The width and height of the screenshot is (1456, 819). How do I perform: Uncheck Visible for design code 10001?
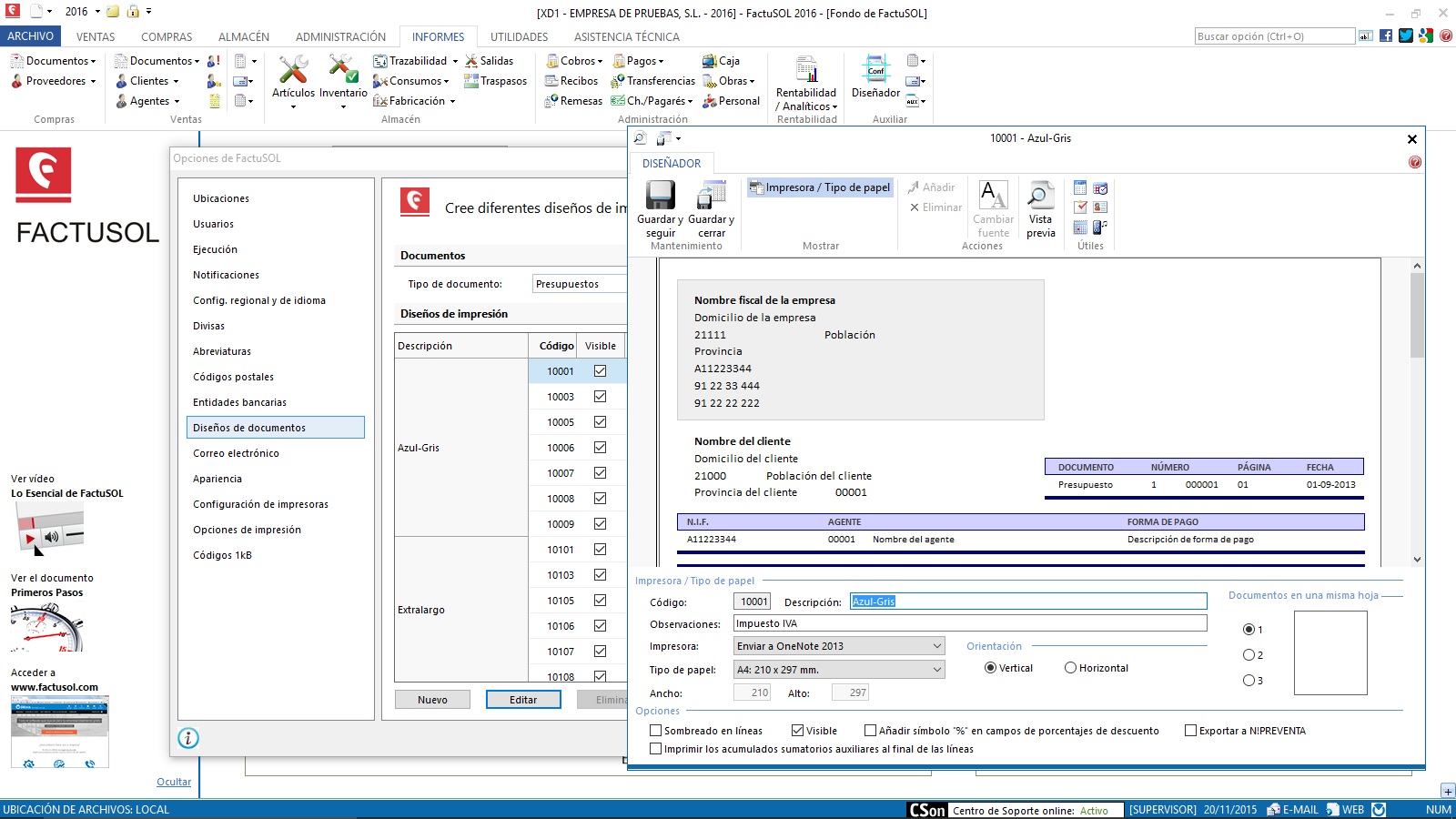600,370
